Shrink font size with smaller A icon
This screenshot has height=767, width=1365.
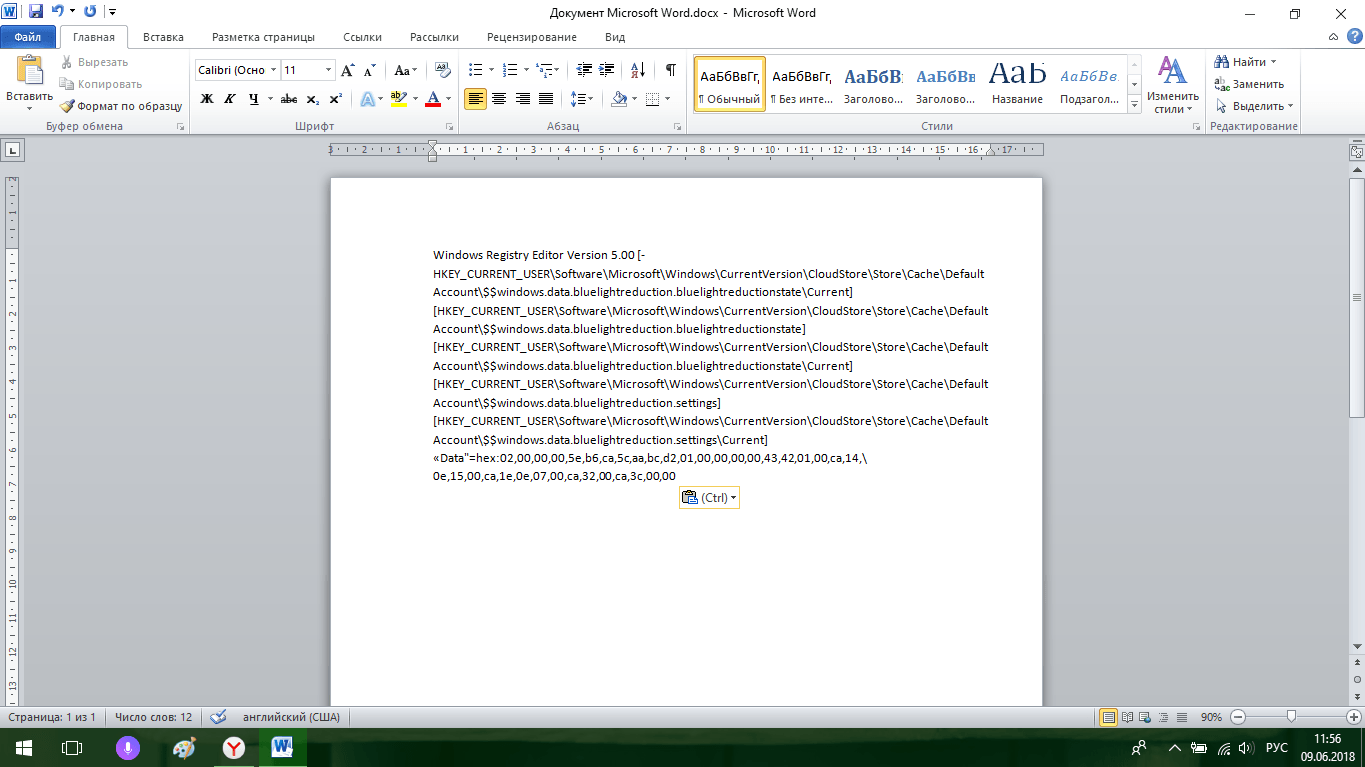coord(369,70)
